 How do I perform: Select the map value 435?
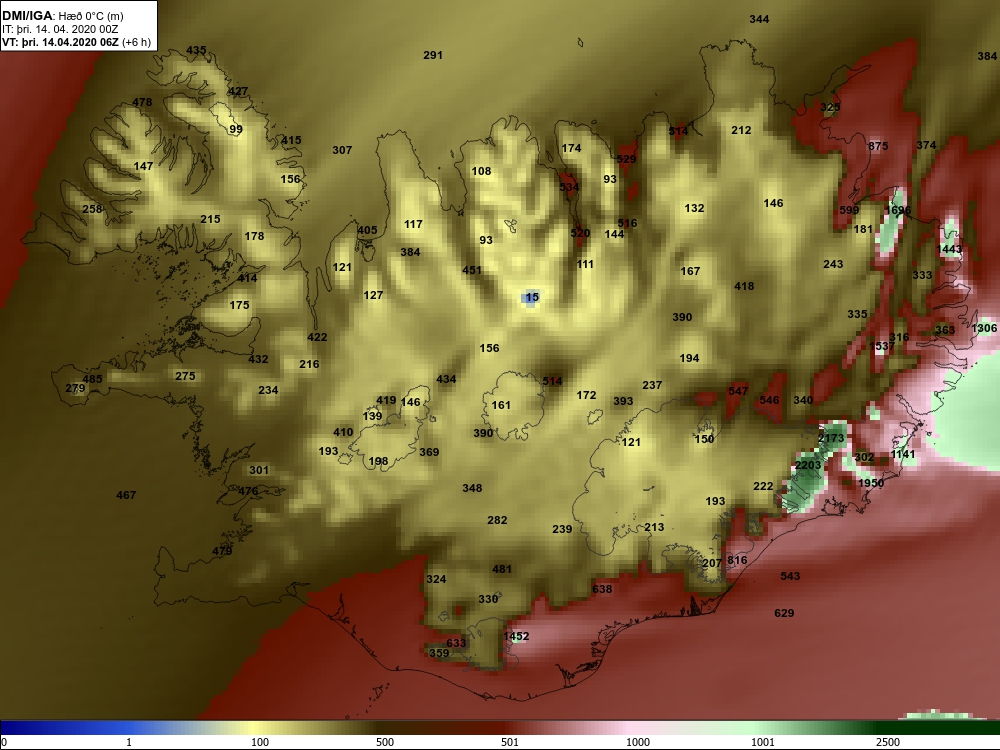[196, 50]
